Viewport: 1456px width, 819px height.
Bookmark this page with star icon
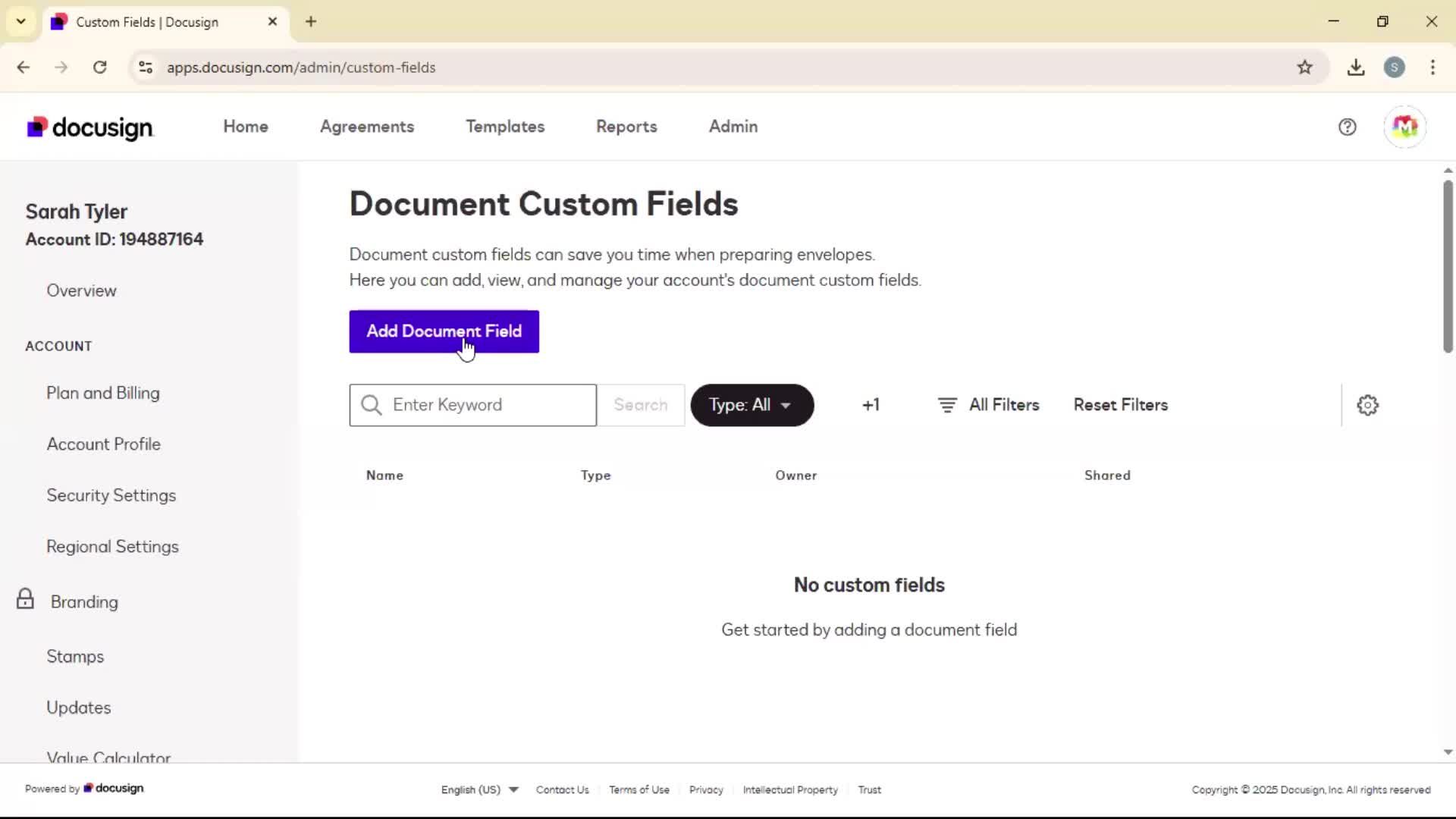pyautogui.click(x=1304, y=67)
